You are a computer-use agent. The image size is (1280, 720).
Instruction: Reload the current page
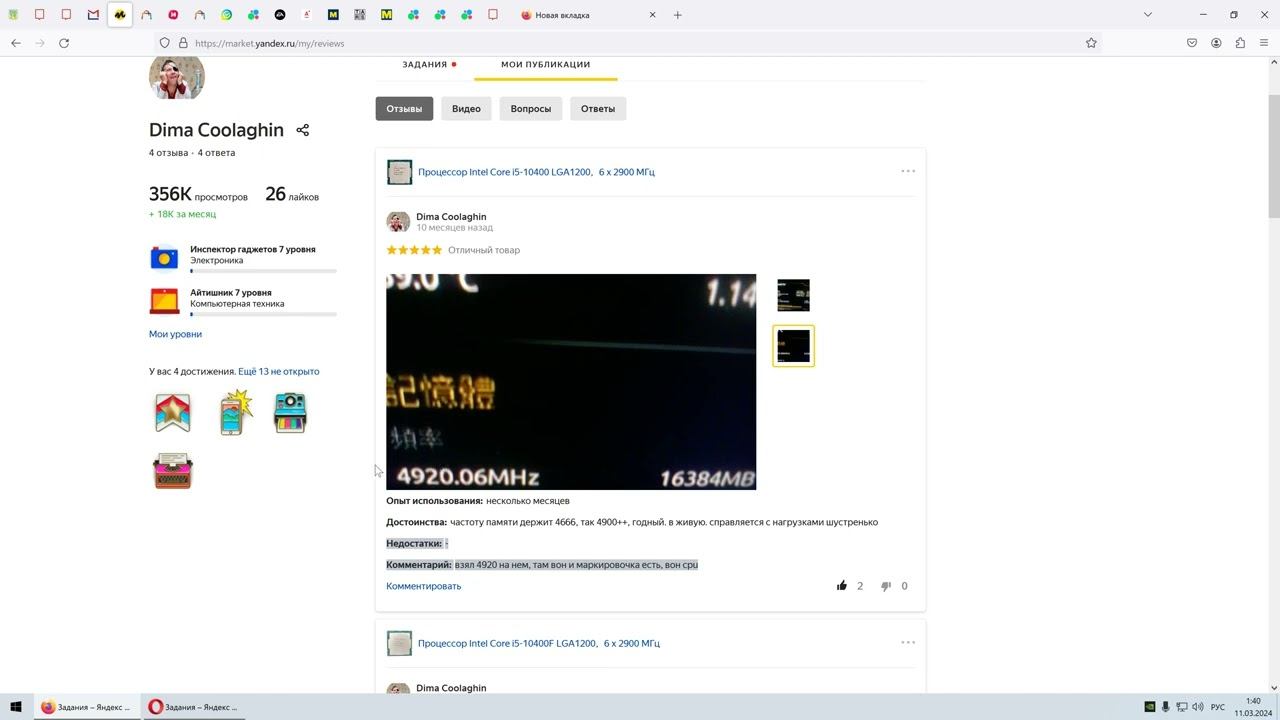[x=64, y=43]
